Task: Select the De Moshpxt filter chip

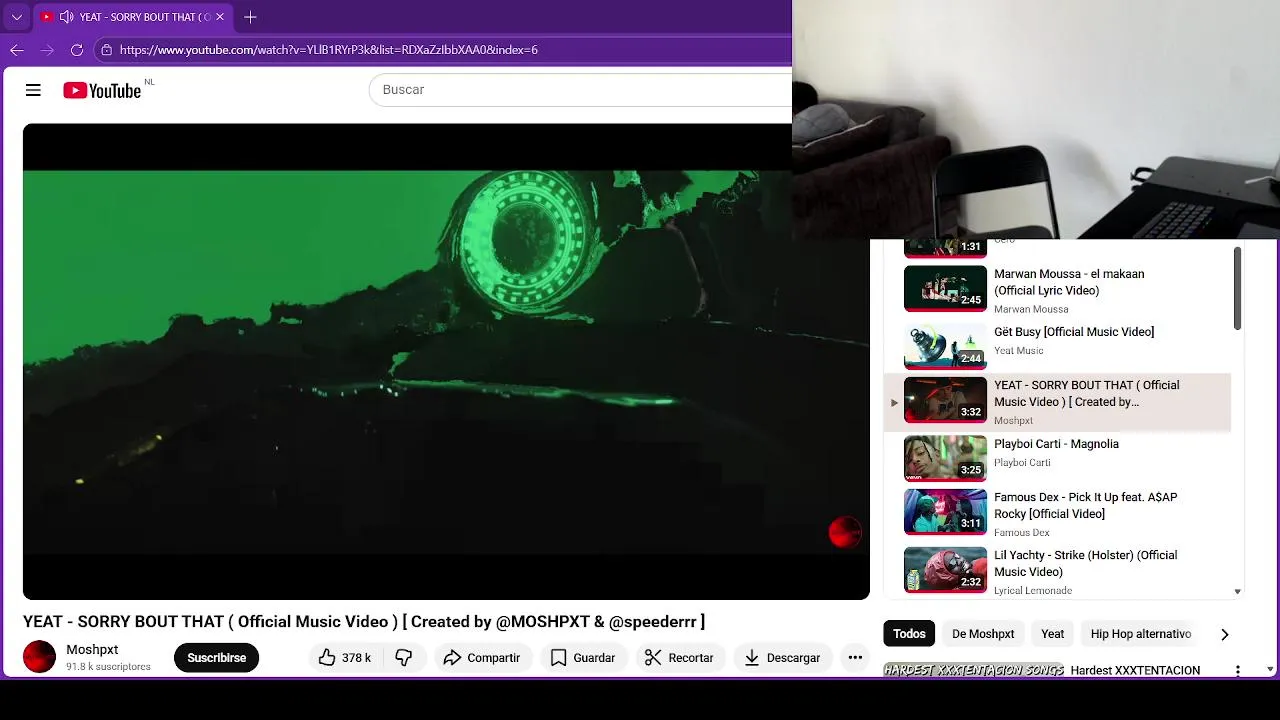Action: pos(983,633)
